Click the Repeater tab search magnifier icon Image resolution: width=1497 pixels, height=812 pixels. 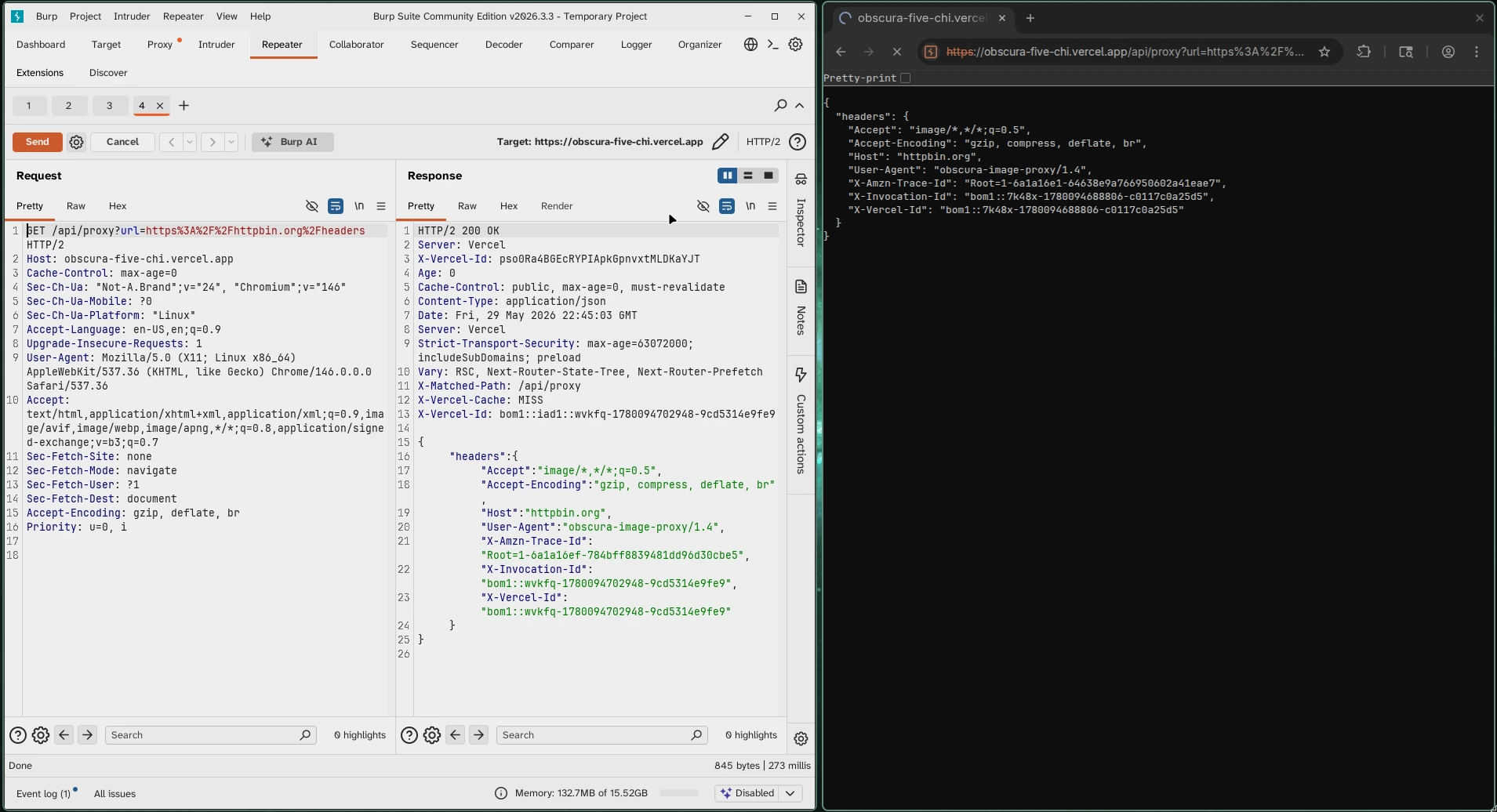780,105
